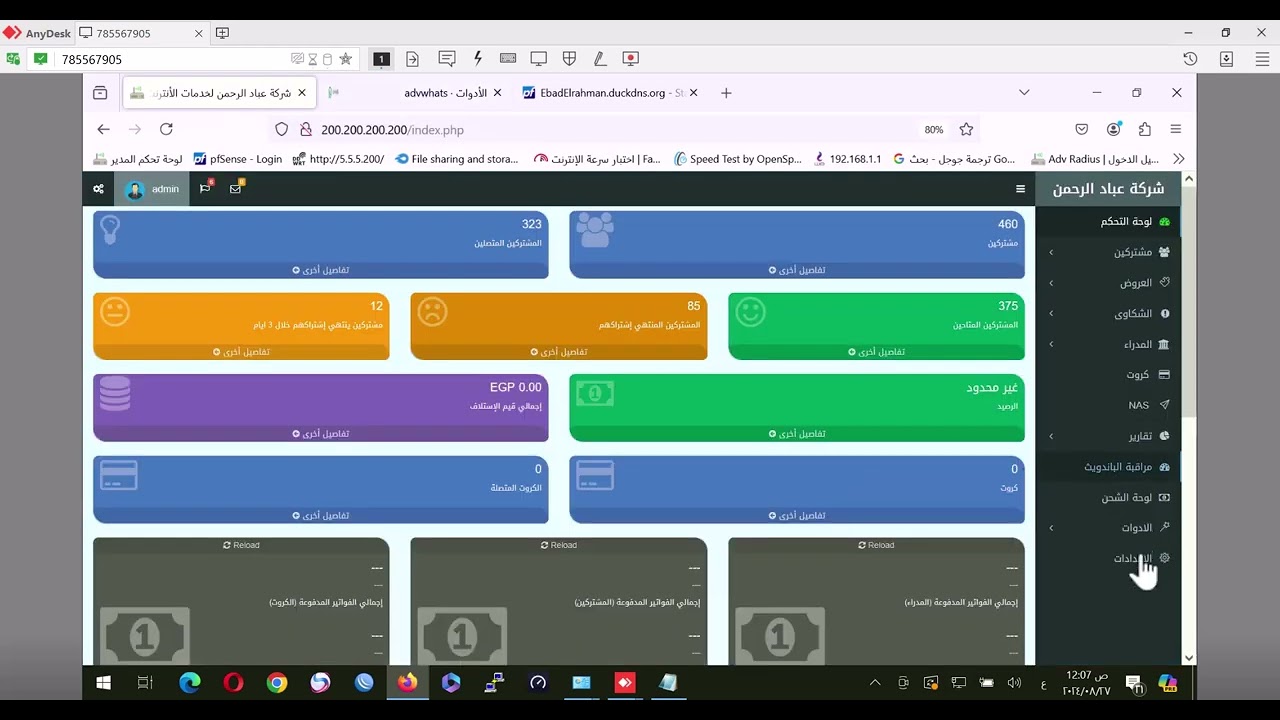Screen dimensions: 1280x720
Task: Open كروت in the sidebar
Action: [1108, 374]
